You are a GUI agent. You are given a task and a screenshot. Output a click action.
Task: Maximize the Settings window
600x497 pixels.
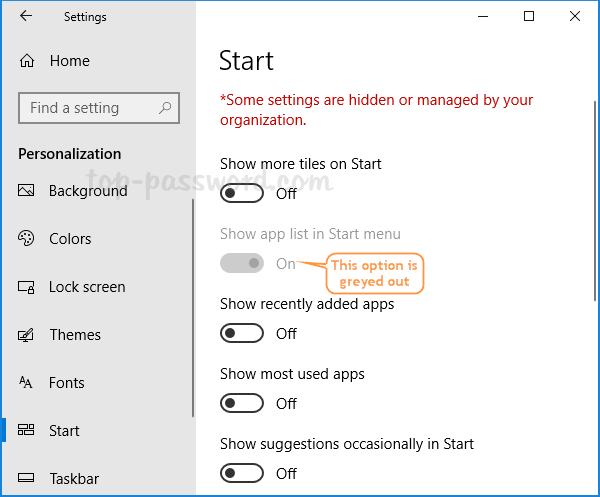point(529,16)
